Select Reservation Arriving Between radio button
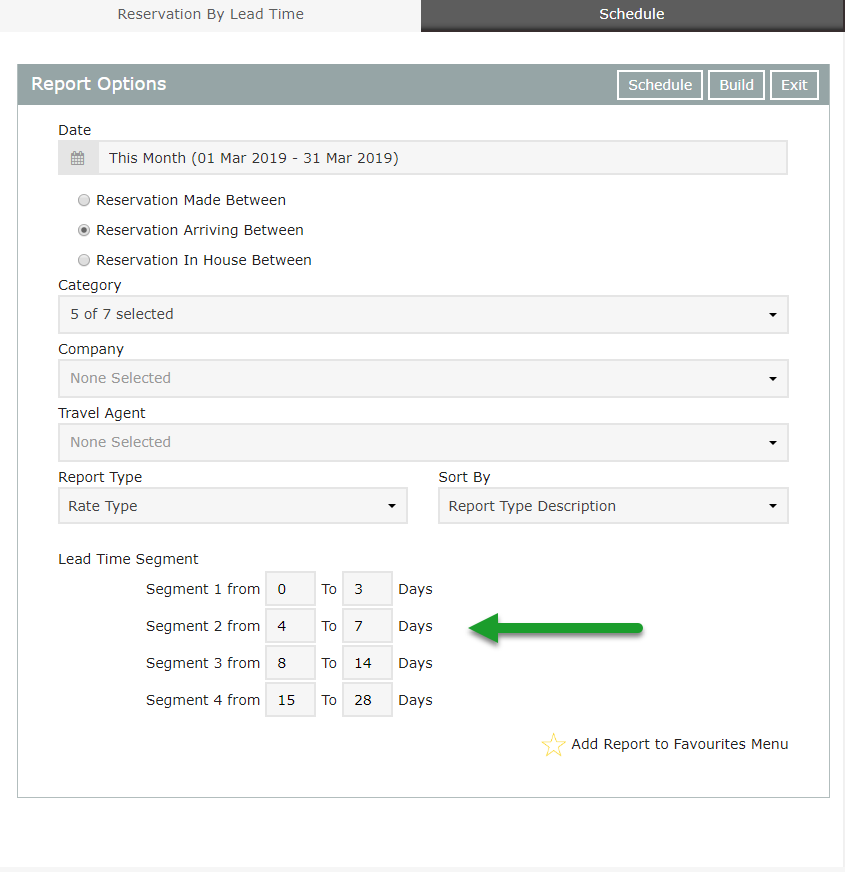 pos(83,230)
